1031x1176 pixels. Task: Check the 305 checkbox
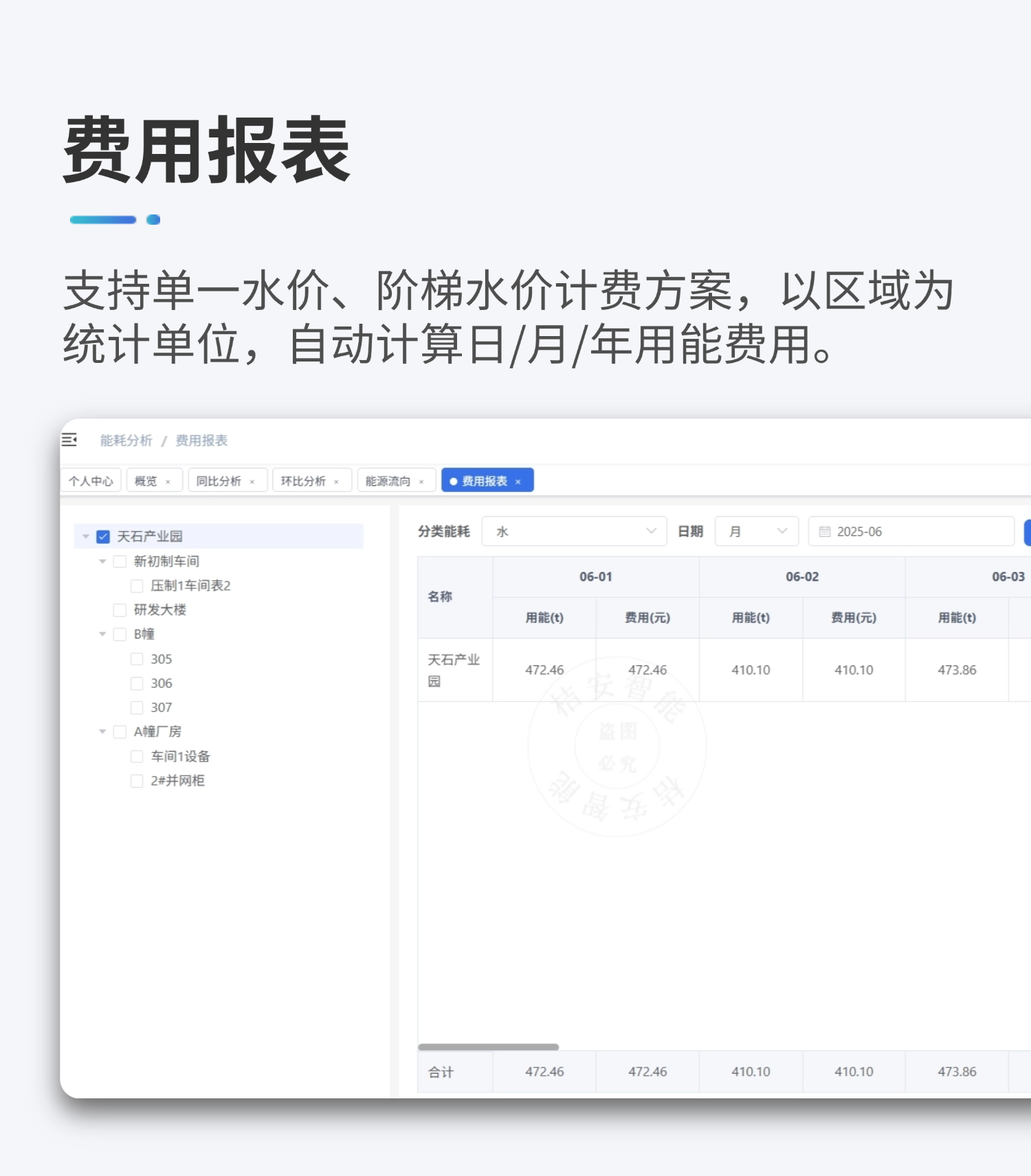(x=137, y=659)
